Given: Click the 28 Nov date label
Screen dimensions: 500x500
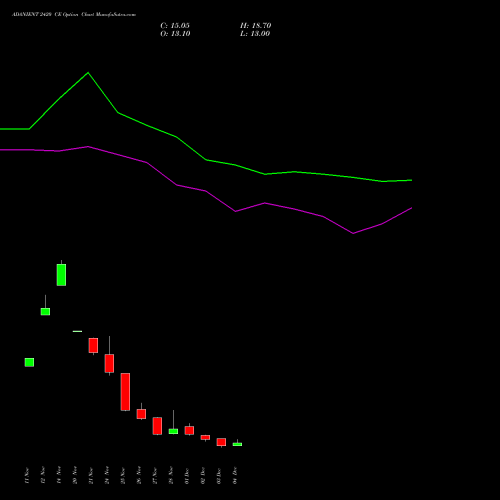Looking at the screenshot, I should coord(171,476).
